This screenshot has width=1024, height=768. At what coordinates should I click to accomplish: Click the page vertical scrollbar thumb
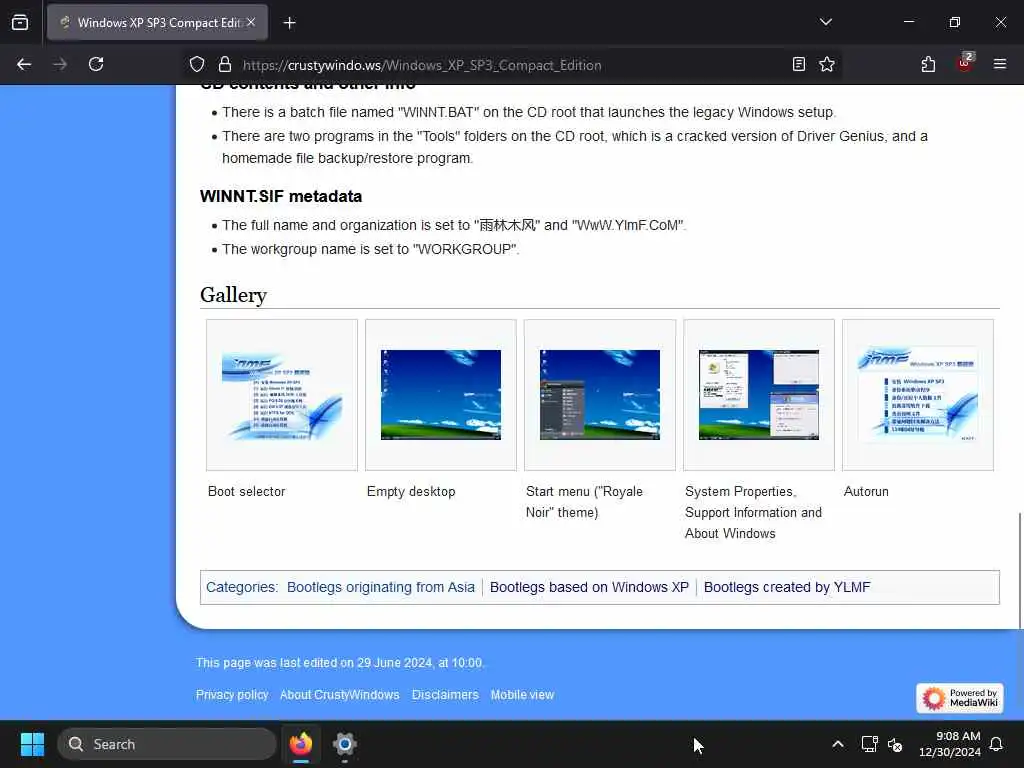1019,571
